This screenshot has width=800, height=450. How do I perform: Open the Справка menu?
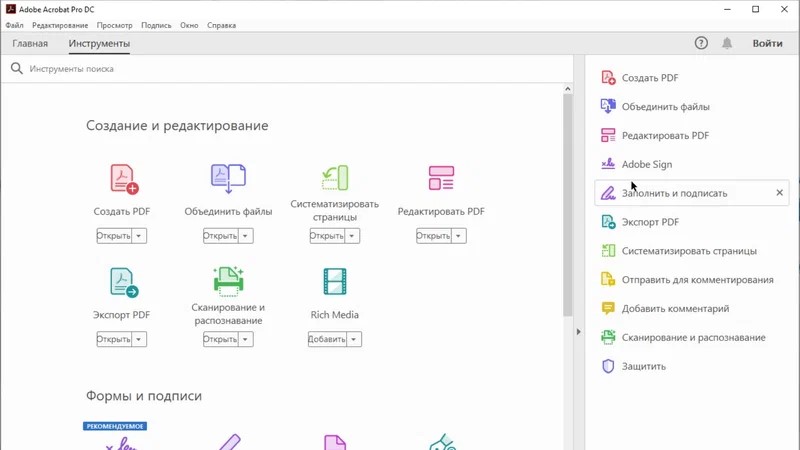(221, 25)
